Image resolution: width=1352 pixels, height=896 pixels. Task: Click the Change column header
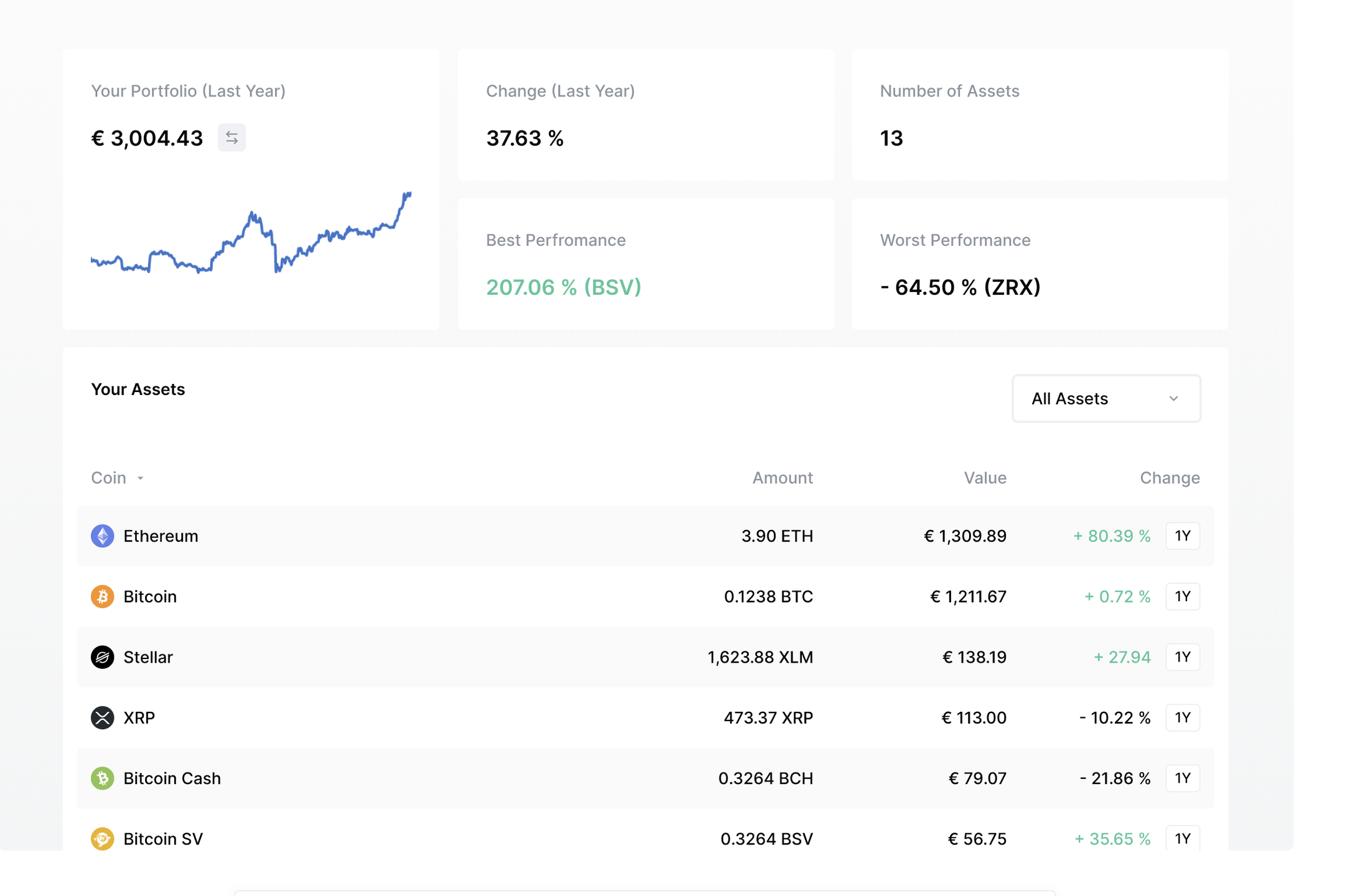[1170, 478]
